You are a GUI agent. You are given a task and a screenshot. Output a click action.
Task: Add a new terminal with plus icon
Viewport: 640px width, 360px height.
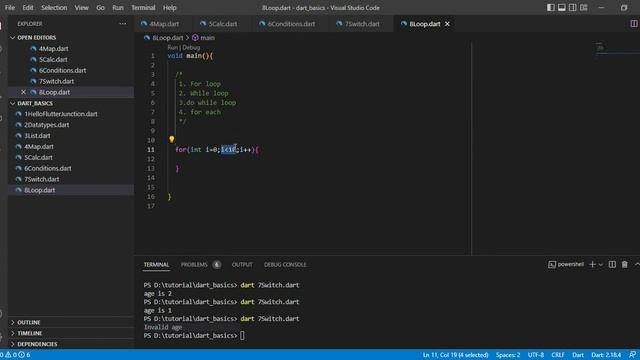pyautogui.click(x=592, y=264)
